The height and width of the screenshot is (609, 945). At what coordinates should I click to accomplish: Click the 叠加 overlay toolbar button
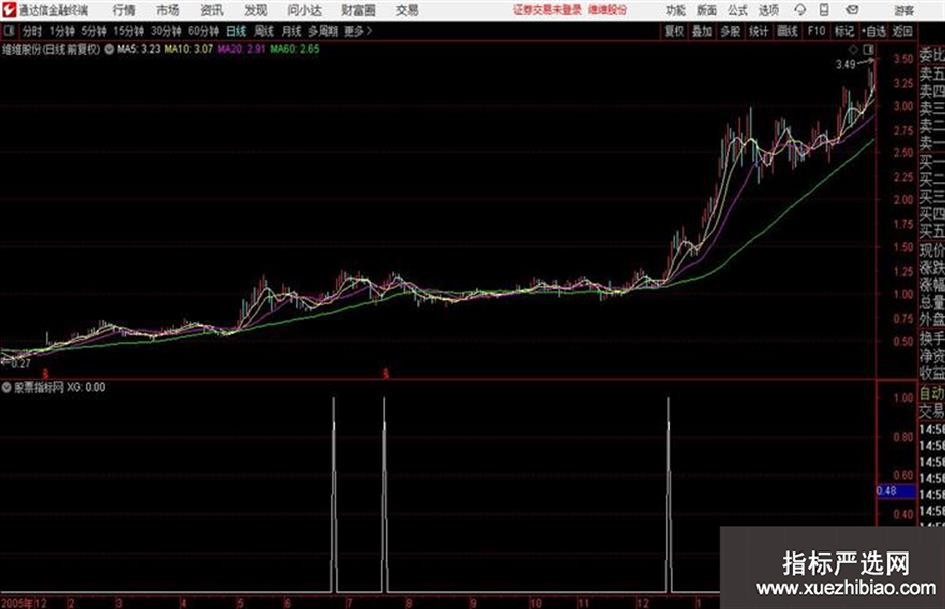(x=702, y=31)
